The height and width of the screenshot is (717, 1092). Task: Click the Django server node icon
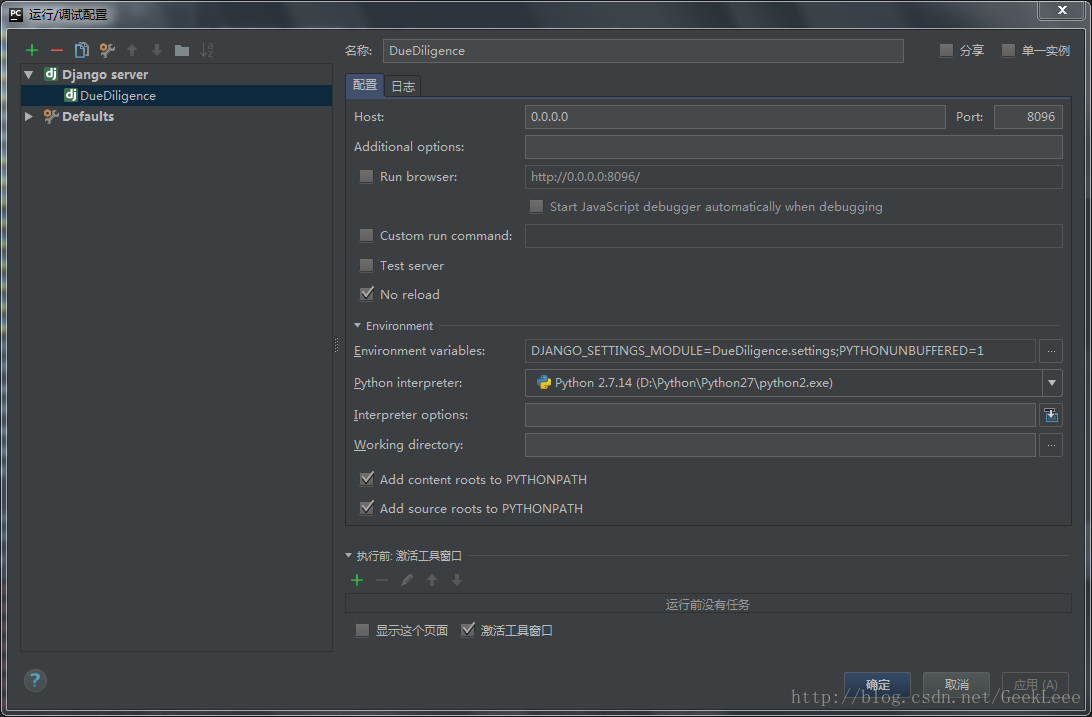[51, 74]
